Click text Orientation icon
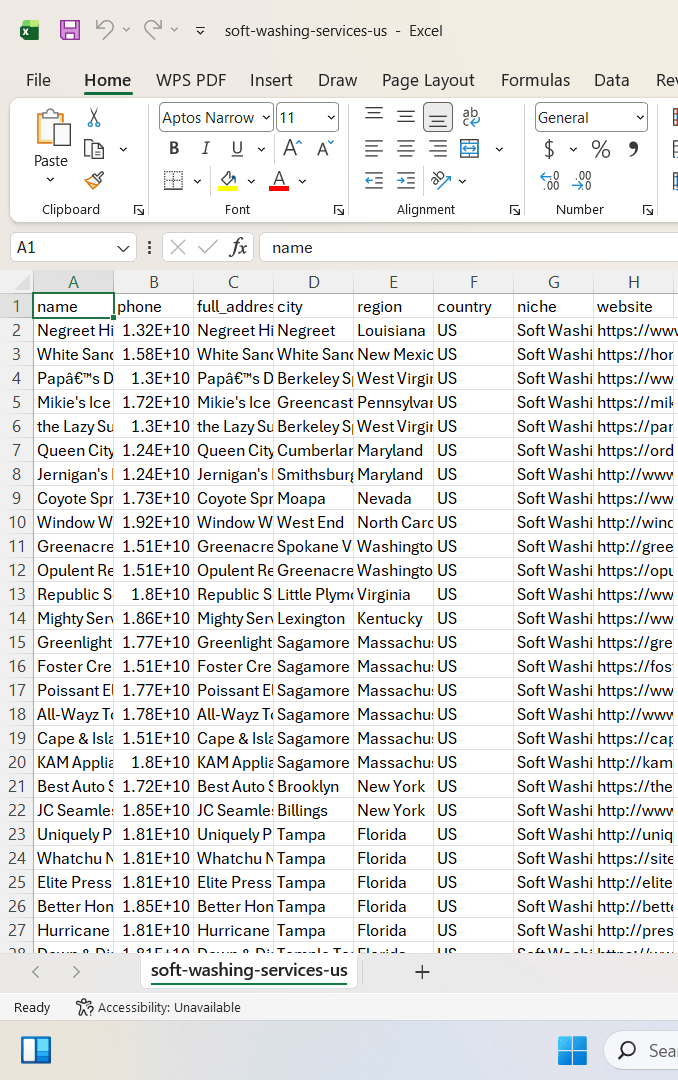The width and height of the screenshot is (678, 1080). pos(441,180)
